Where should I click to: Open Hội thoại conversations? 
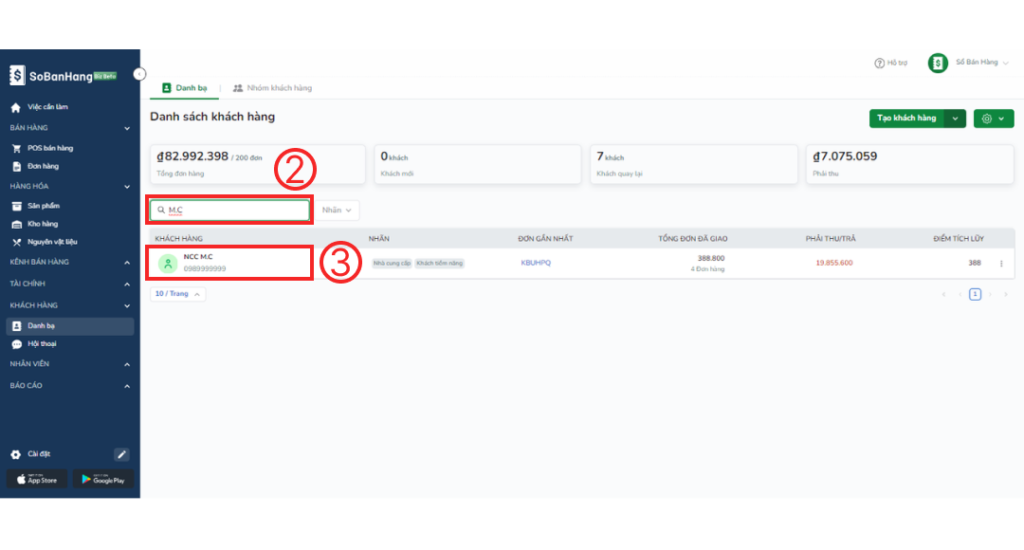tap(42, 344)
